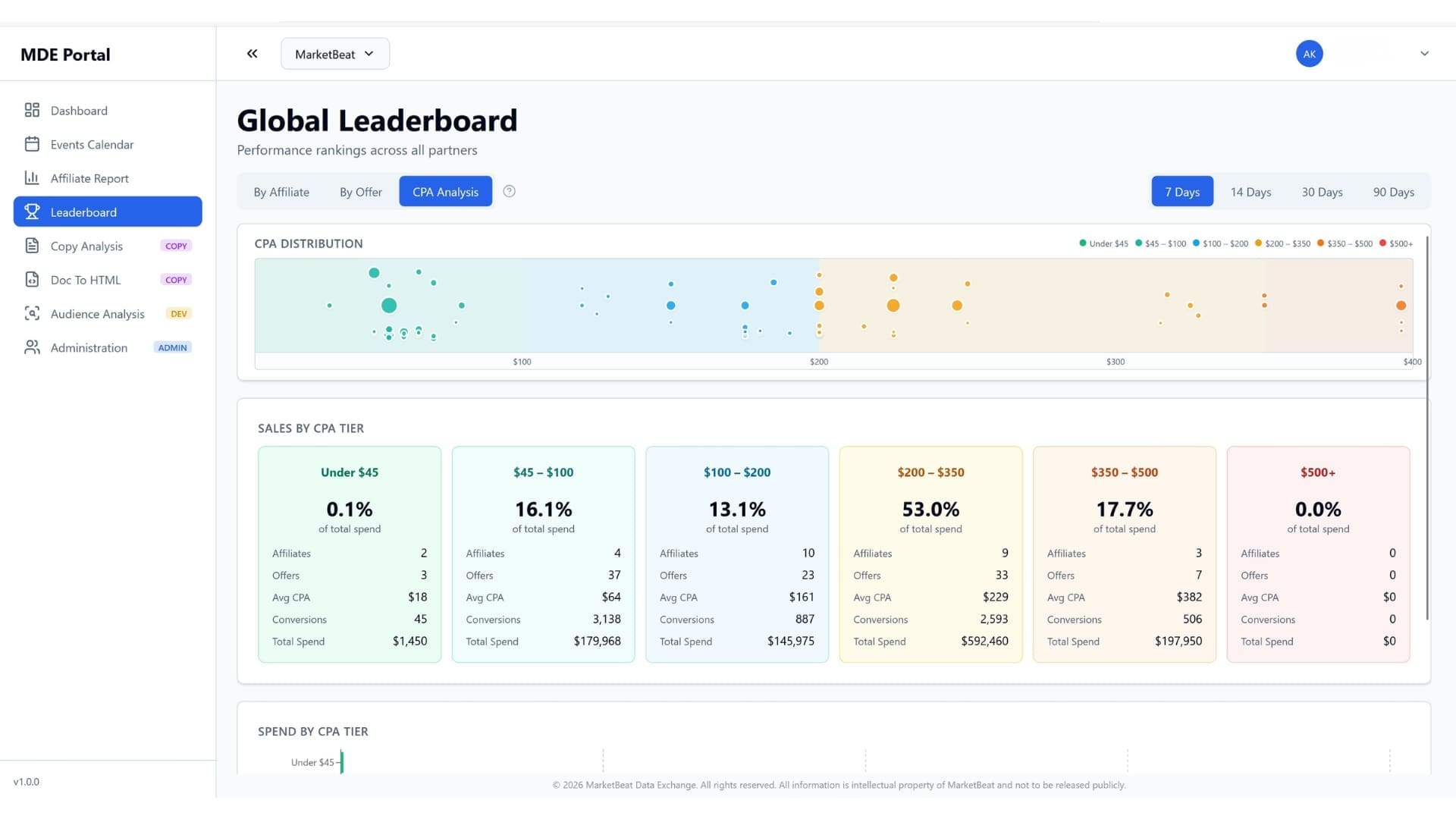Click the AK user avatar

pyautogui.click(x=1309, y=54)
